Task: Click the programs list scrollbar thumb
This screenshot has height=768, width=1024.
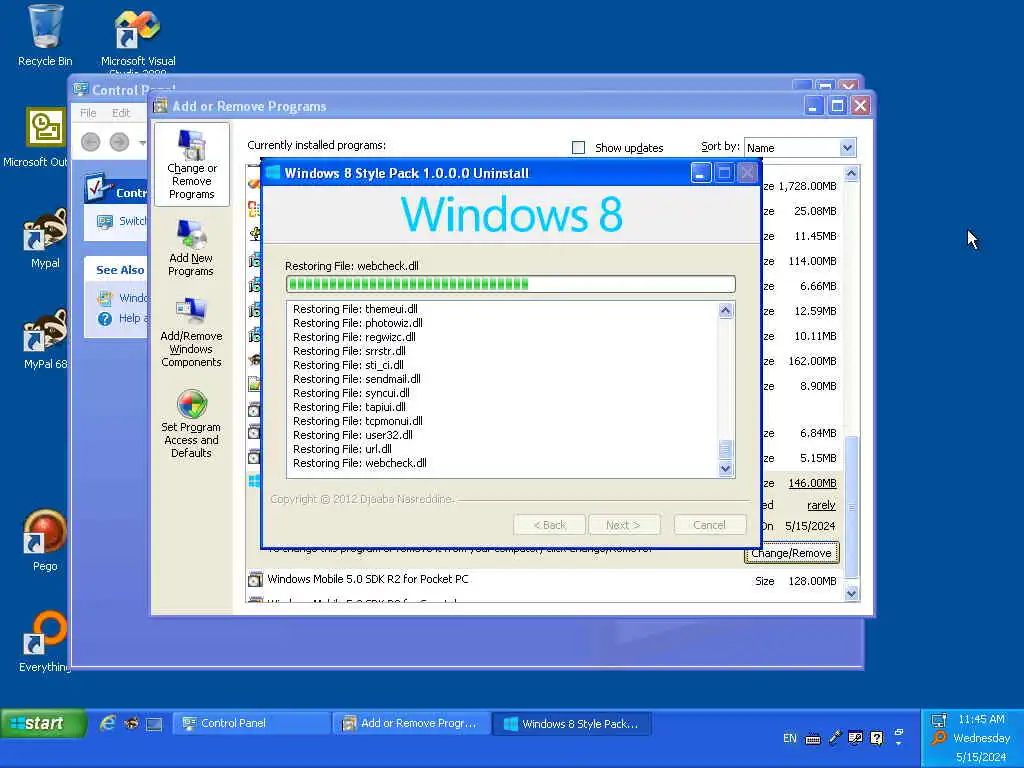Action: click(851, 507)
